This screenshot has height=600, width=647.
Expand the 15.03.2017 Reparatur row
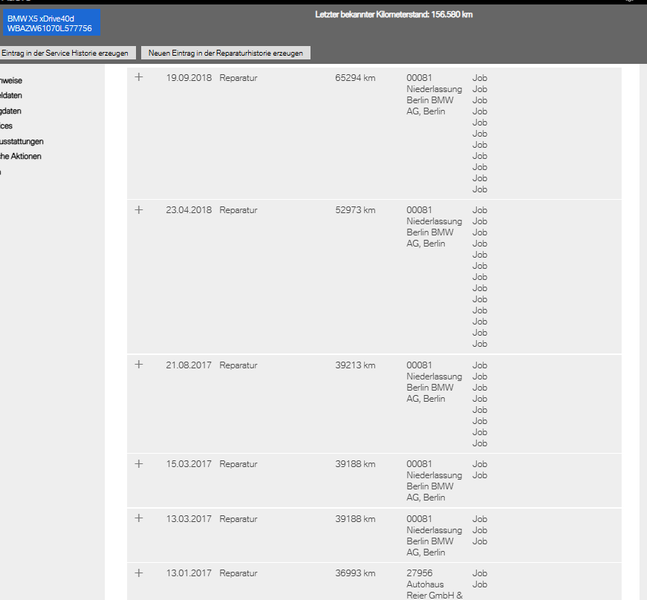(139, 464)
